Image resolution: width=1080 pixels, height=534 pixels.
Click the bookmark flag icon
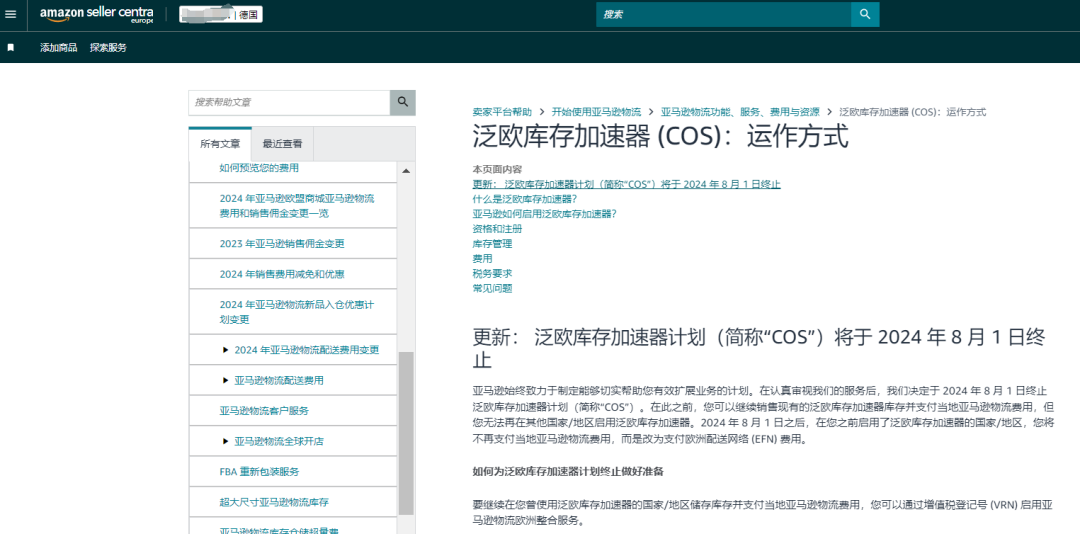click(x=10, y=48)
